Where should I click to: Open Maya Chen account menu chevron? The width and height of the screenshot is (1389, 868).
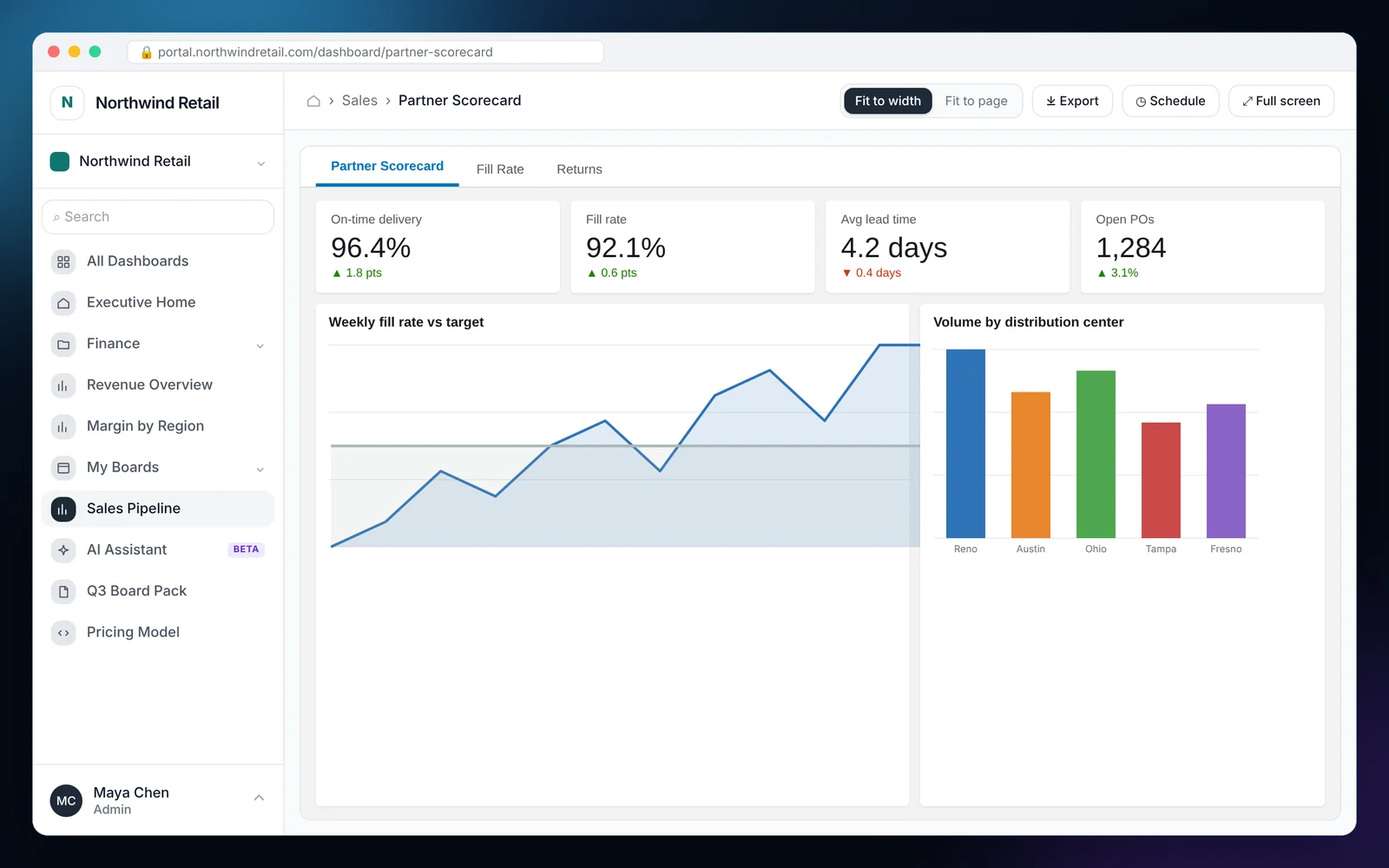pos(259,798)
